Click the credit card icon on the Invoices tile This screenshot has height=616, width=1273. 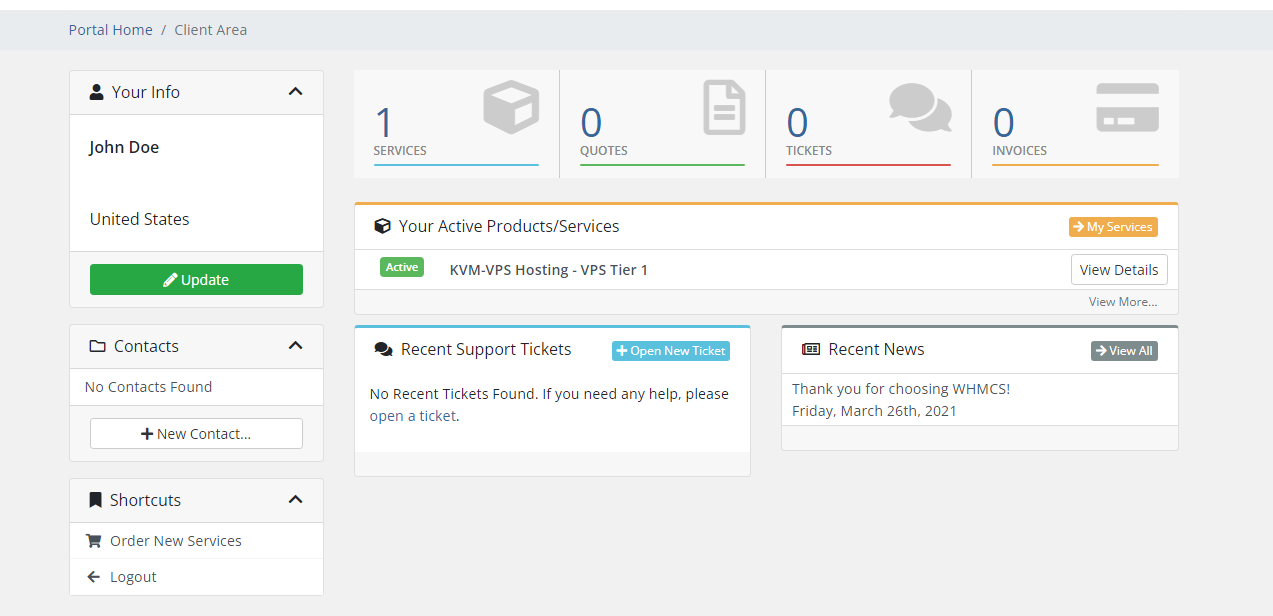1127,107
